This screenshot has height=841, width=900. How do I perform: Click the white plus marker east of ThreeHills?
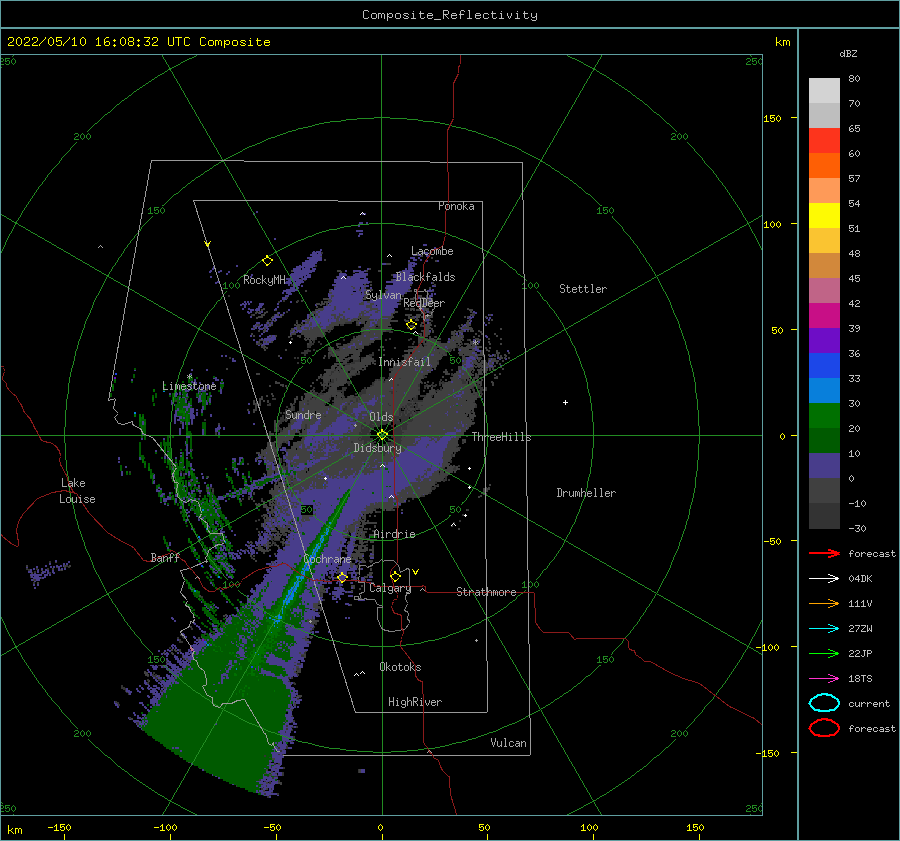pos(565,402)
